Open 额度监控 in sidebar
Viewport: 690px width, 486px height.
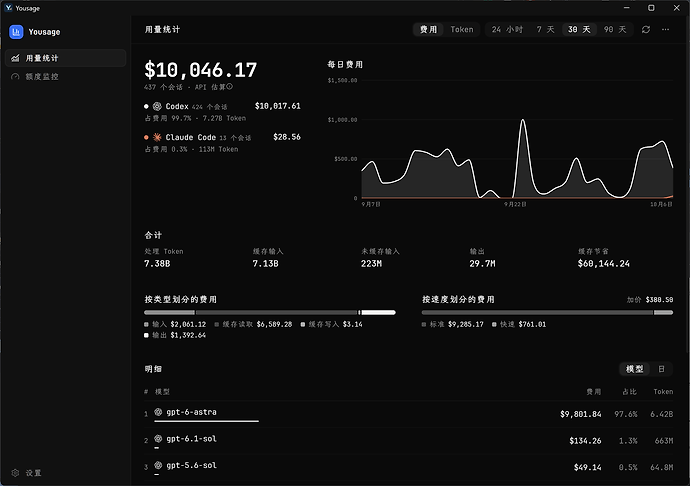click(x=66, y=77)
